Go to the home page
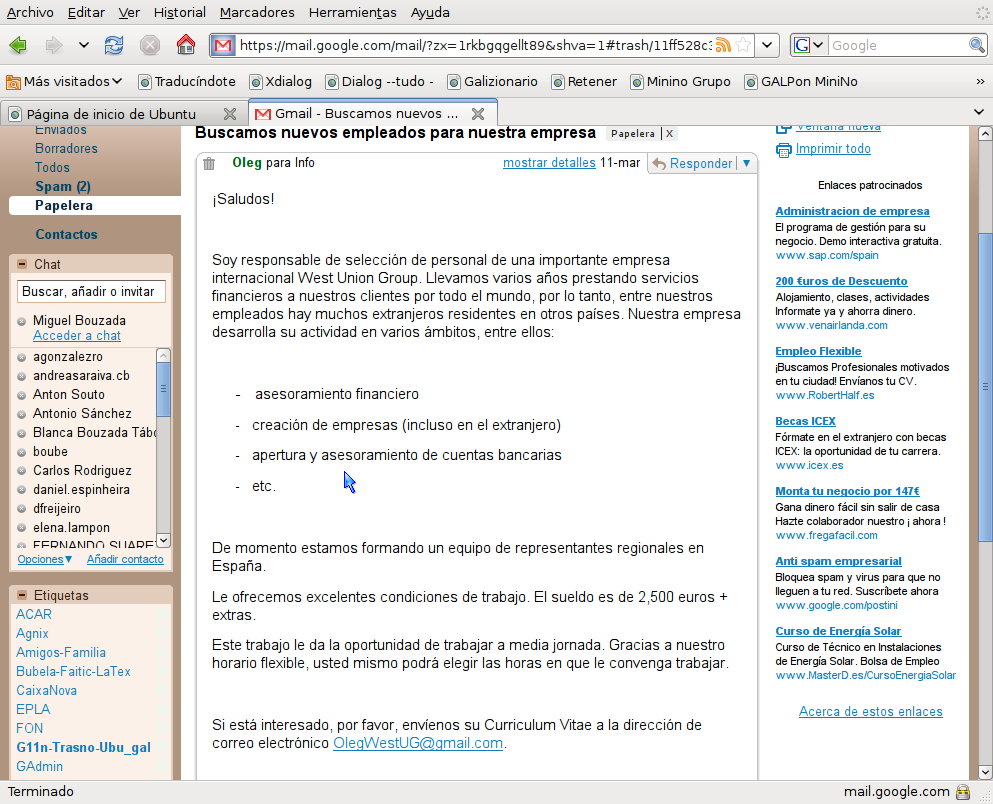This screenshot has width=993, height=804. (186, 45)
